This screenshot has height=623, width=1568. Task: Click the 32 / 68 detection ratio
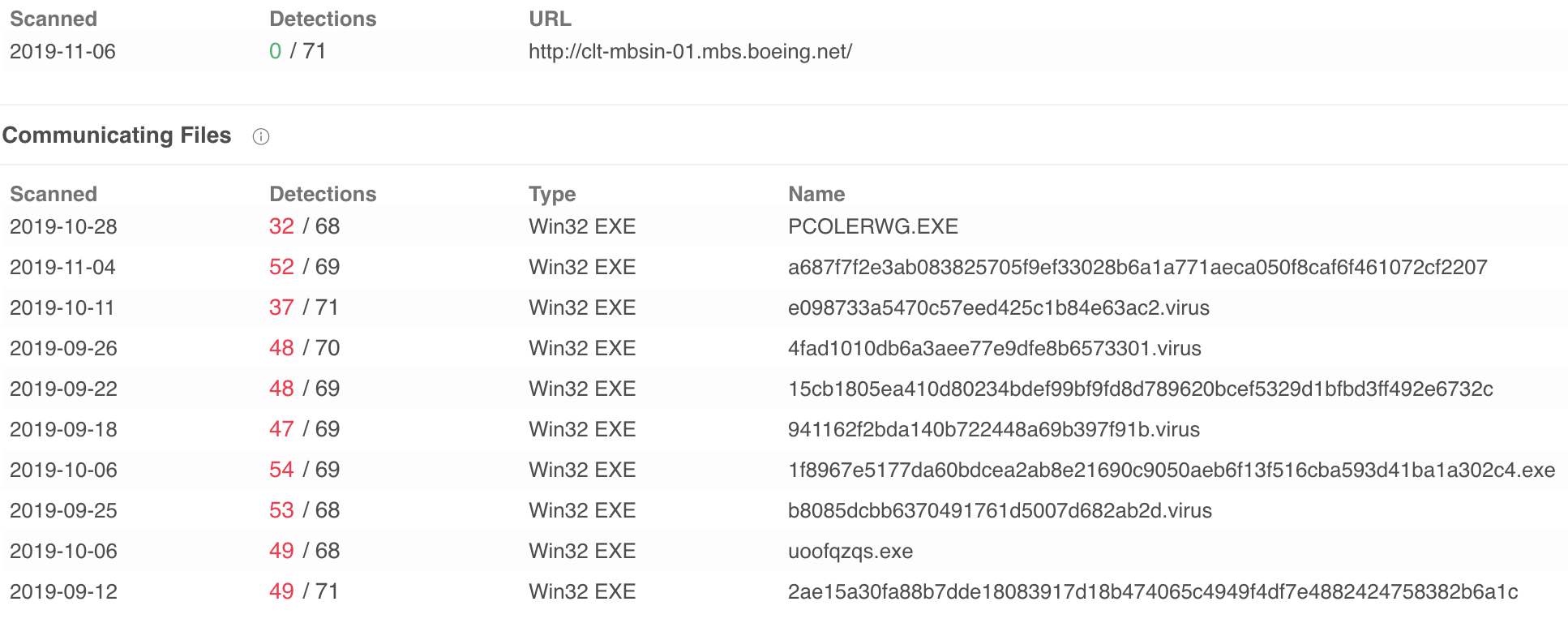[304, 226]
